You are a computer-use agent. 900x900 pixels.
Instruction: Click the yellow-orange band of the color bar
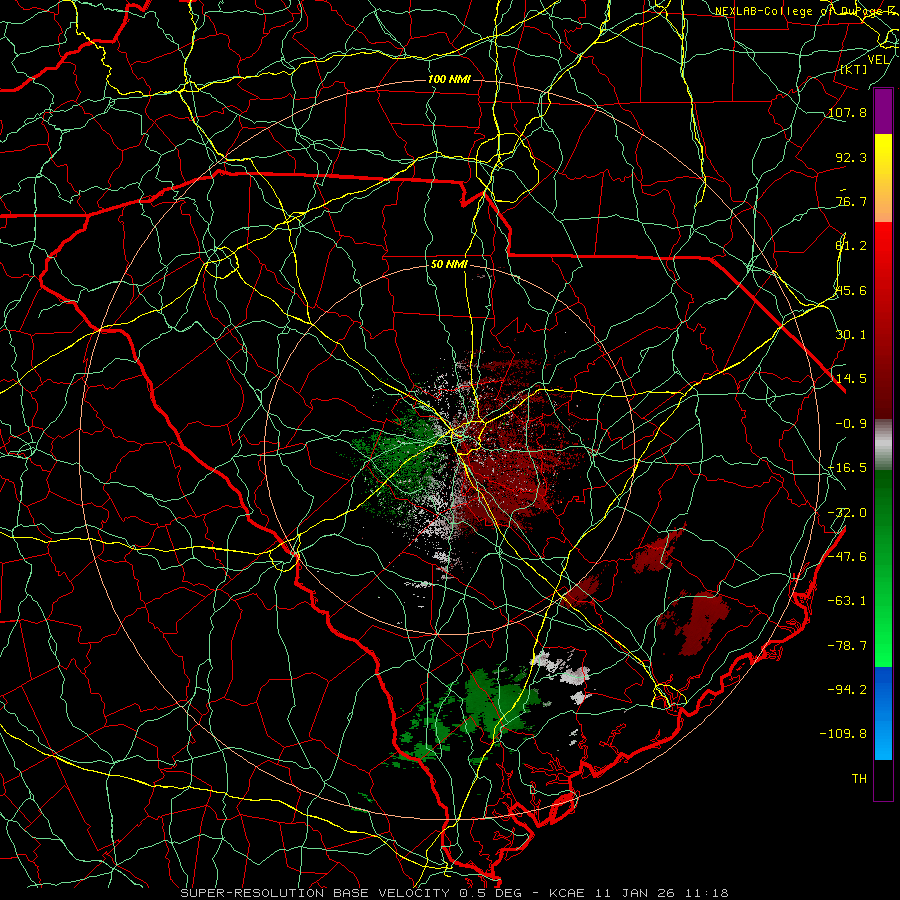pyautogui.click(x=883, y=178)
